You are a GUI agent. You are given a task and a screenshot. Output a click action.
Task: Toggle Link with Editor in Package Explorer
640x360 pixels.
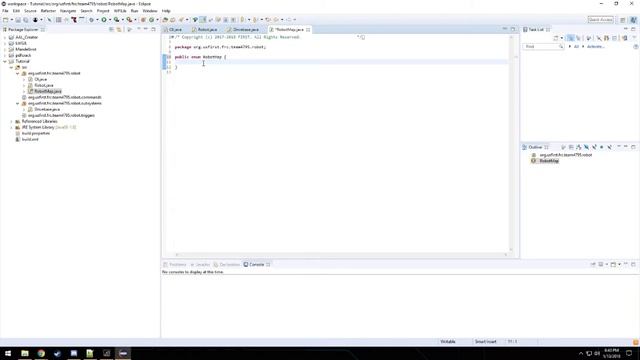click(119, 29)
